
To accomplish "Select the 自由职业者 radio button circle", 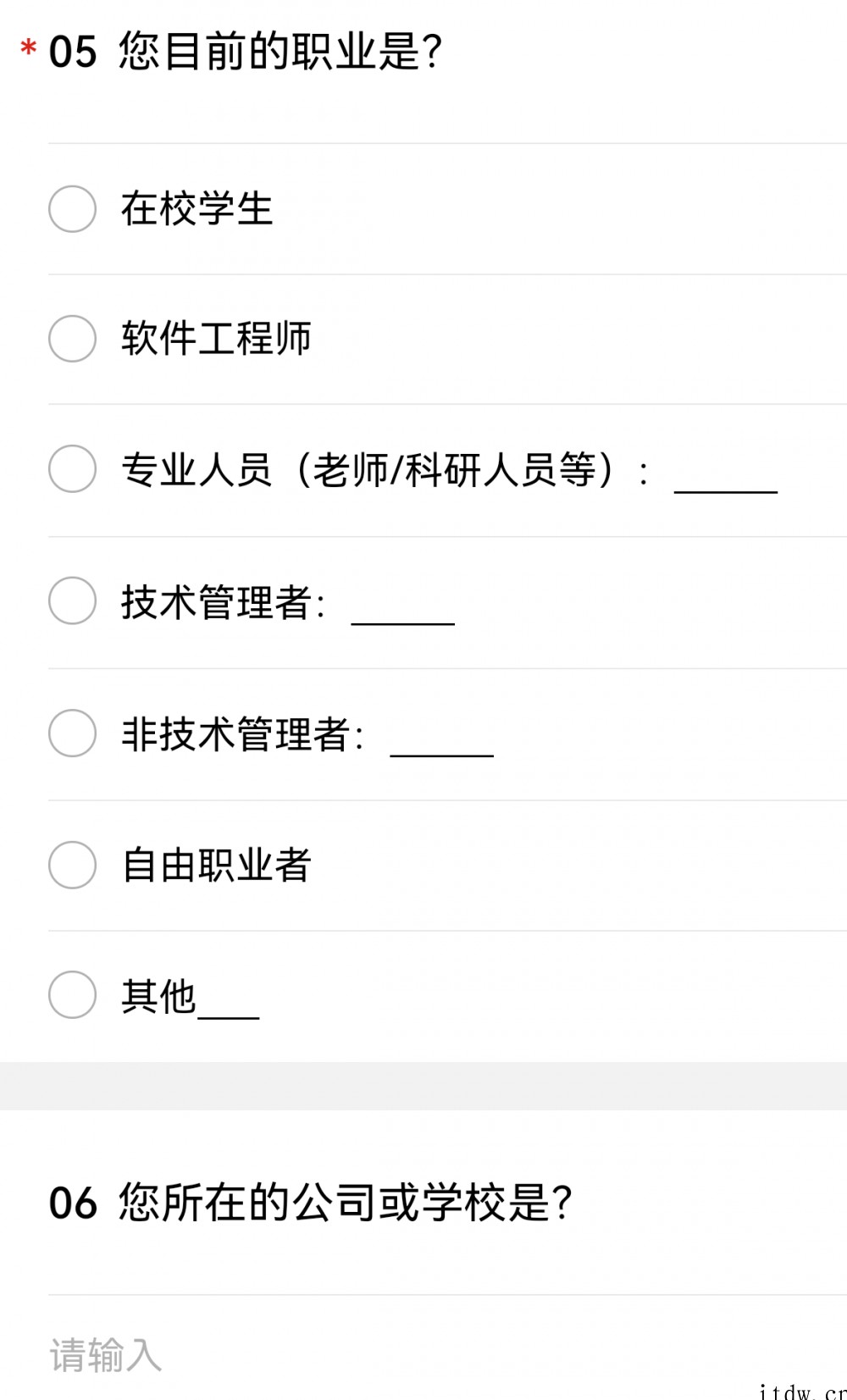I will (72, 865).
